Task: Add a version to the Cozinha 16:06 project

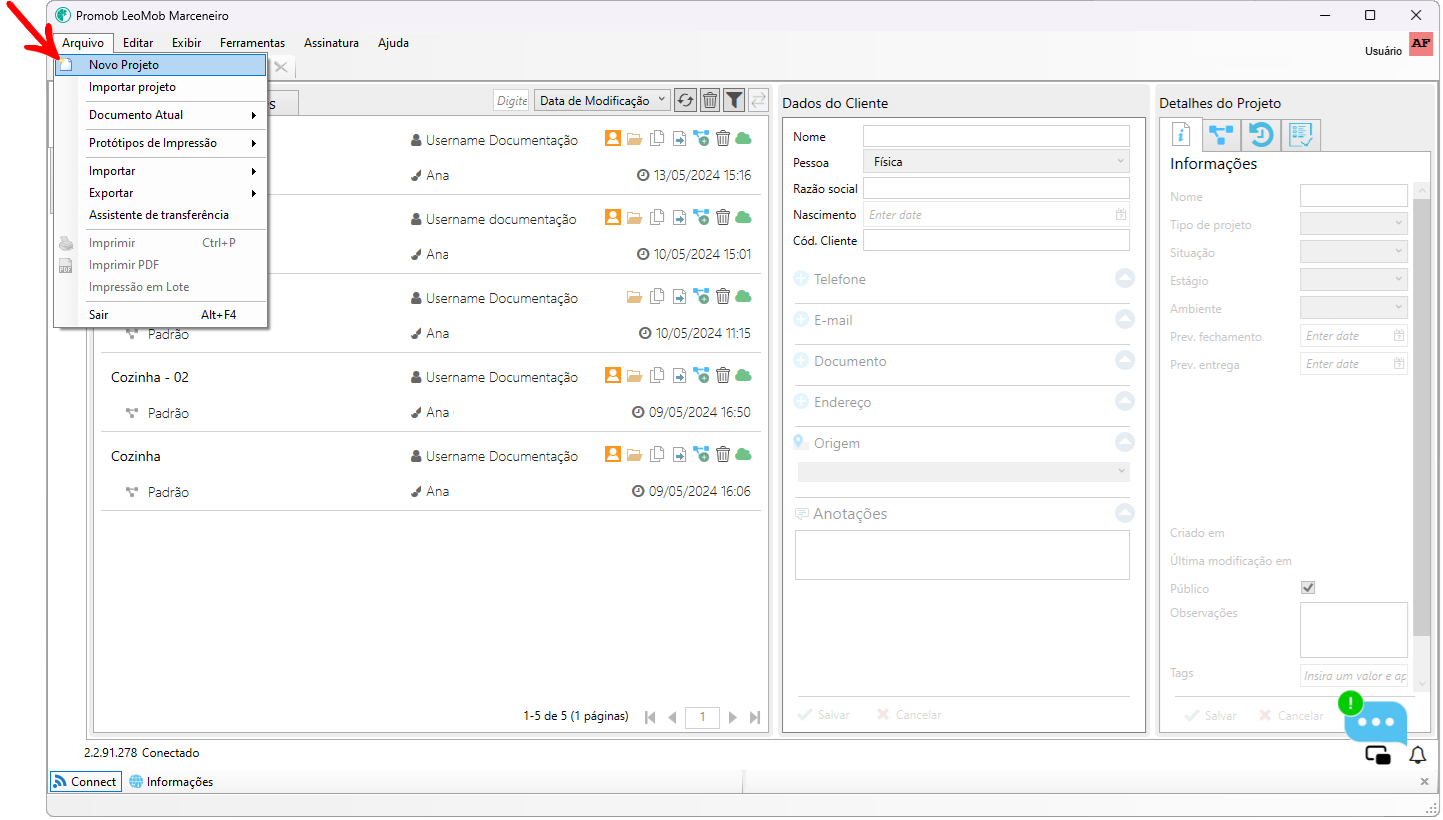Action: [x=701, y=455]
